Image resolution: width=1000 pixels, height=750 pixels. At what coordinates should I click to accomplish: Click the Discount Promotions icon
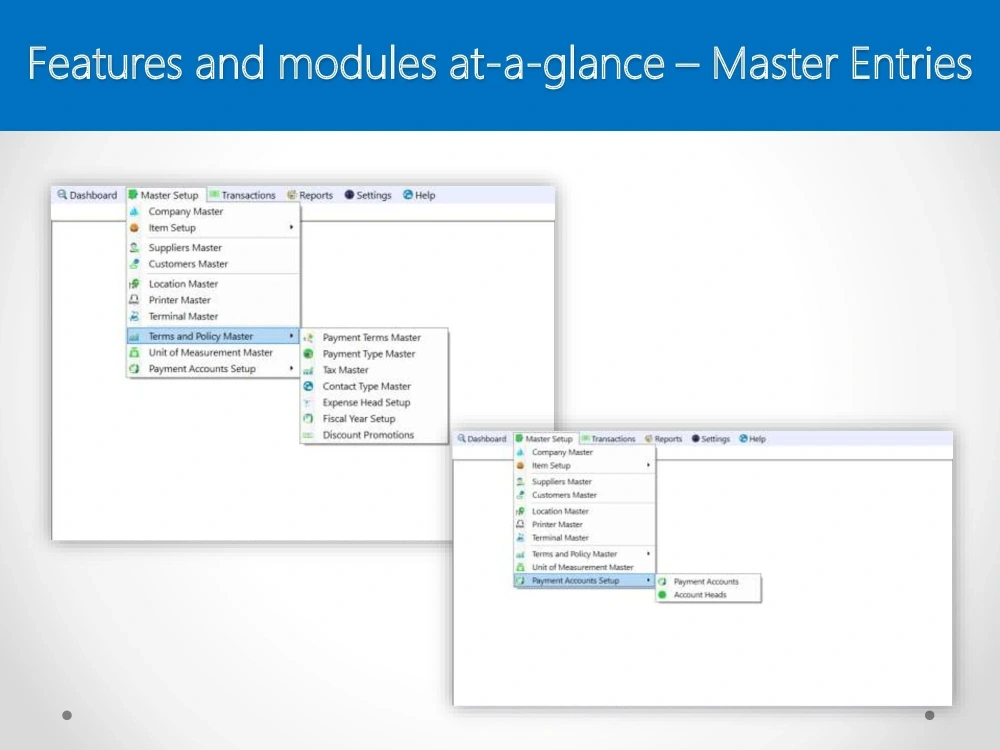308,435
